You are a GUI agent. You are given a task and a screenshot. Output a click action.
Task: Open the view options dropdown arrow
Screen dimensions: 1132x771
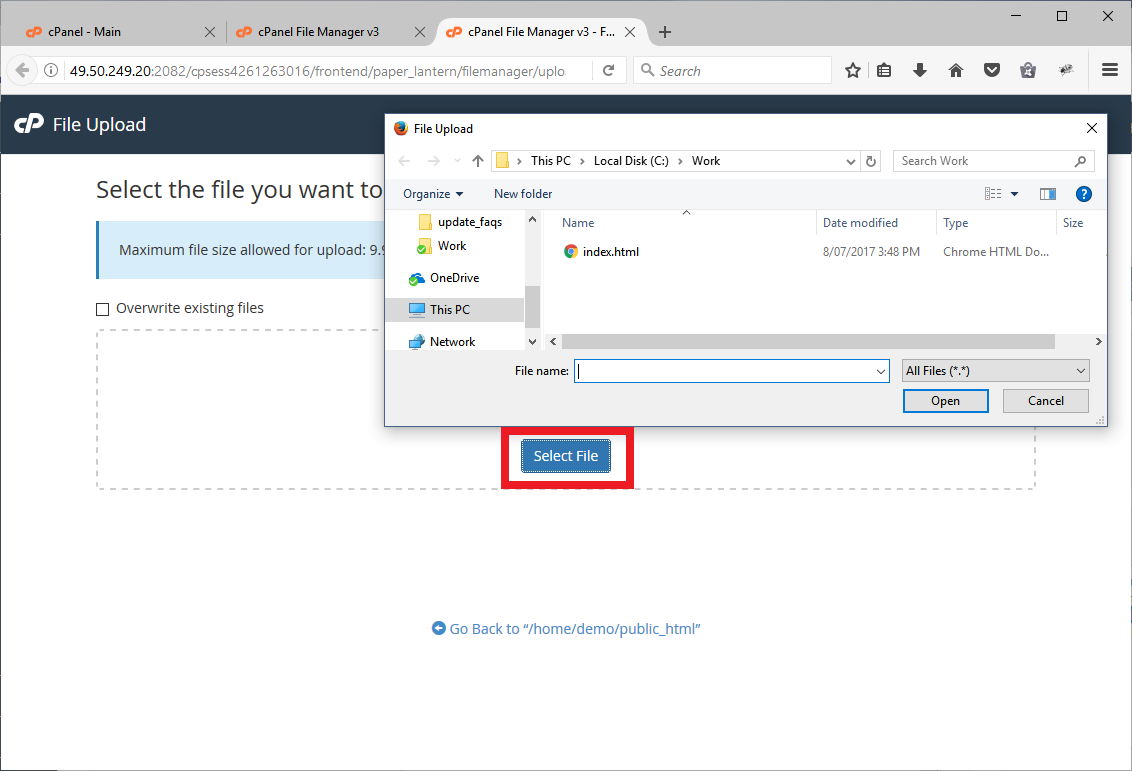coord(1014,194)
